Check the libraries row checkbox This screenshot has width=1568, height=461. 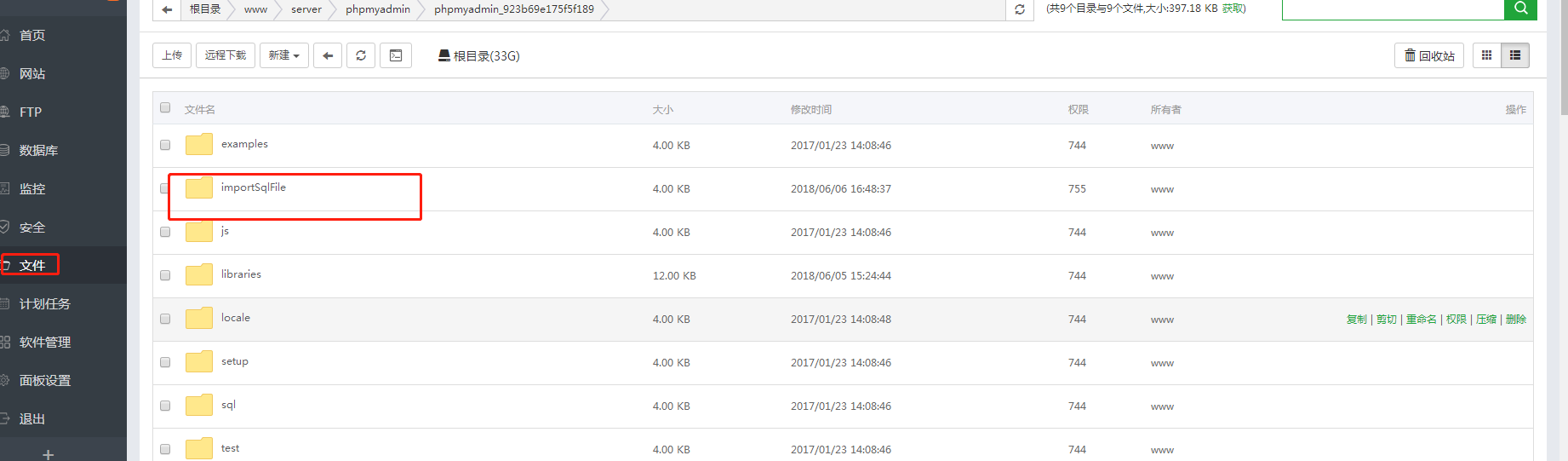pyautogui.click(x=165, y=275)
